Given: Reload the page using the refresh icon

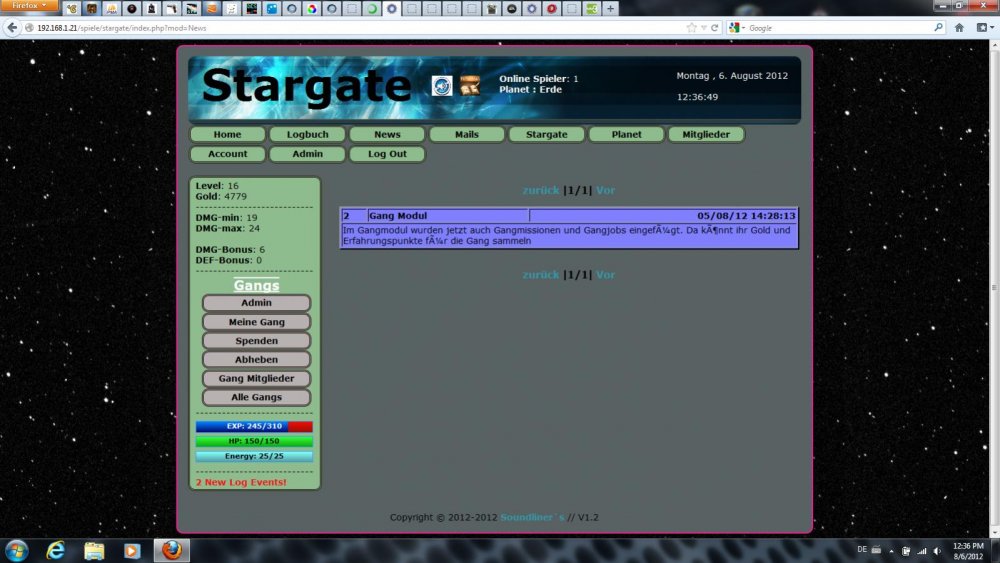Looking at the screenshot, I should click(x=715, y=28).
